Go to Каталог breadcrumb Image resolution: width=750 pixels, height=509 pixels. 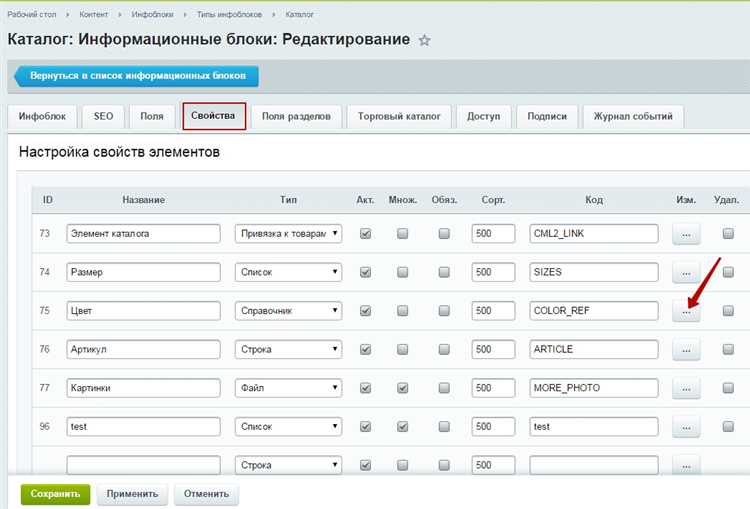click(299, 15)
